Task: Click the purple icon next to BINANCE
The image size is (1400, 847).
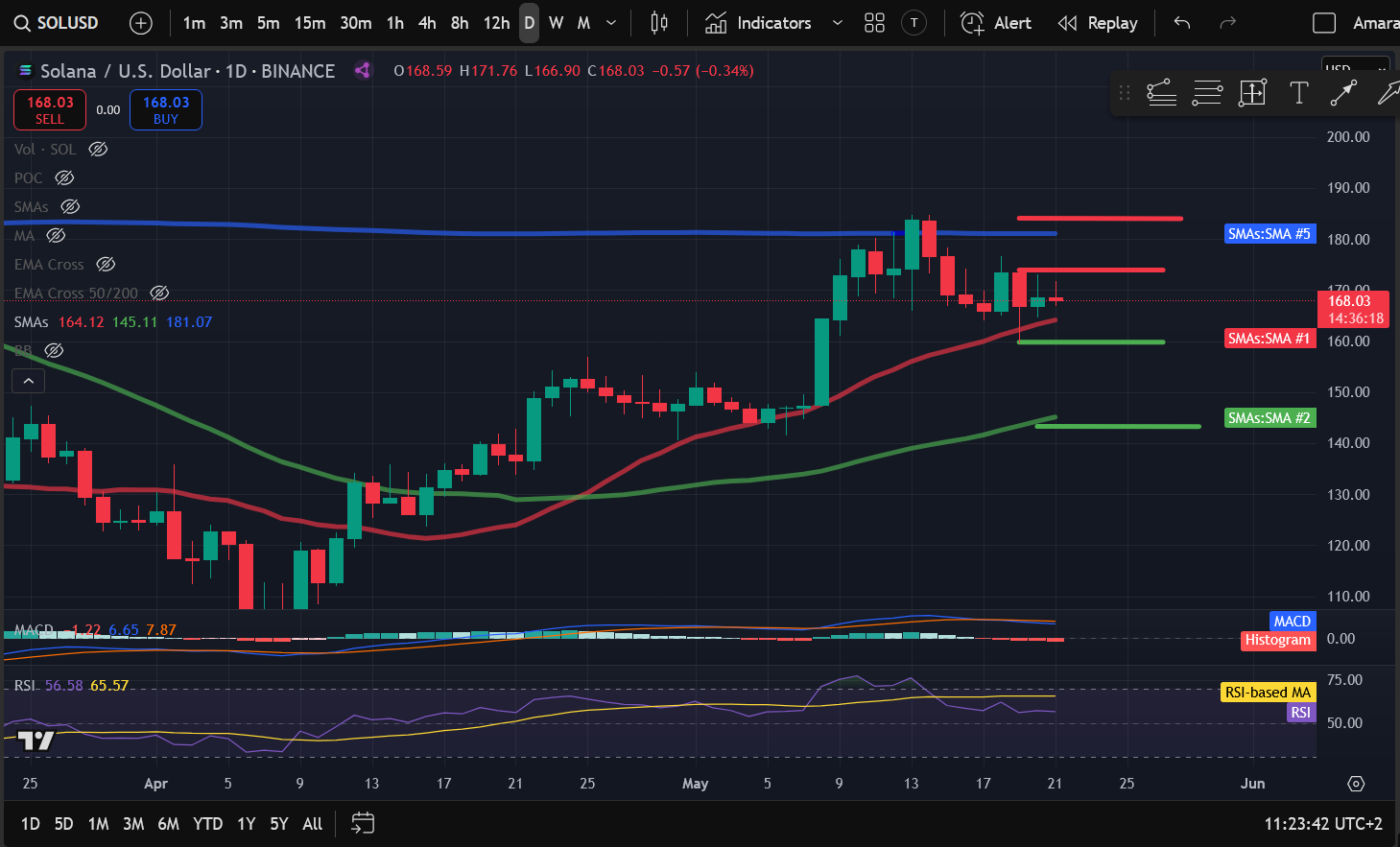Action: pos(363,70)
